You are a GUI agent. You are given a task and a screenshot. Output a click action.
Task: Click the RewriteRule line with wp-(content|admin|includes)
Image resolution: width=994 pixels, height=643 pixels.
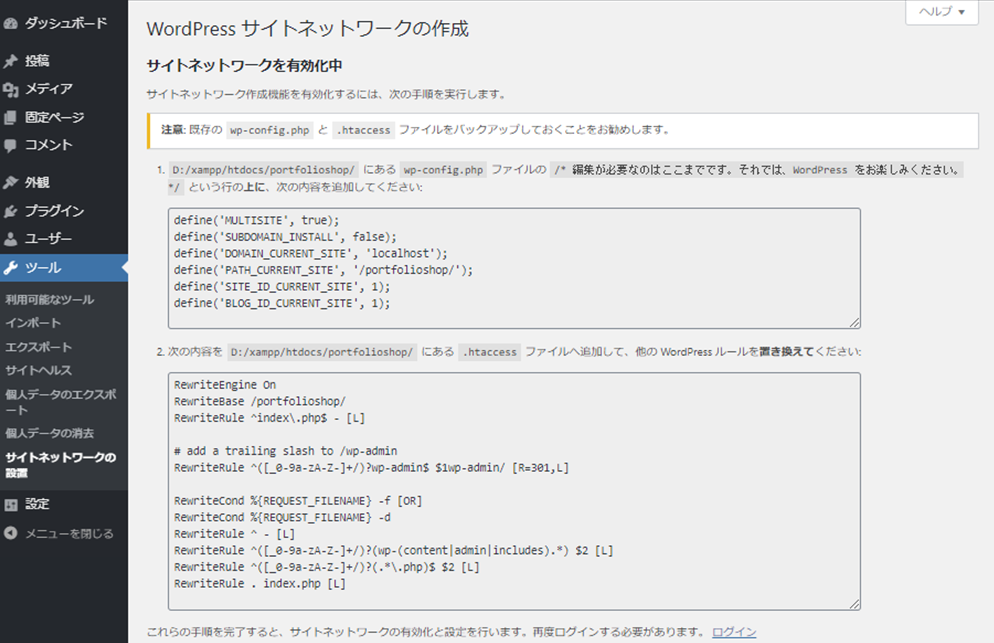(393, 550)
